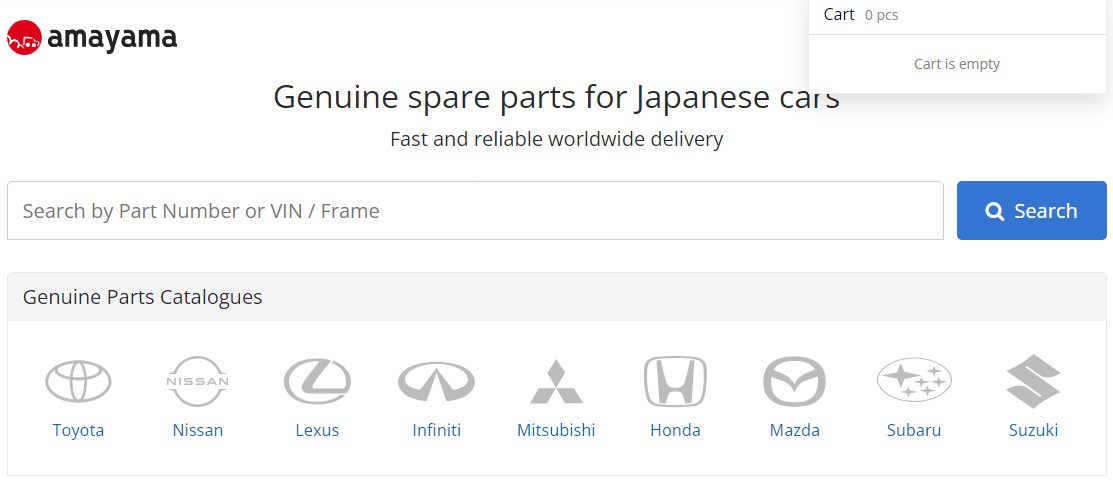Follow the Subaru text link
1113x483 pixels.
point(914,430)
